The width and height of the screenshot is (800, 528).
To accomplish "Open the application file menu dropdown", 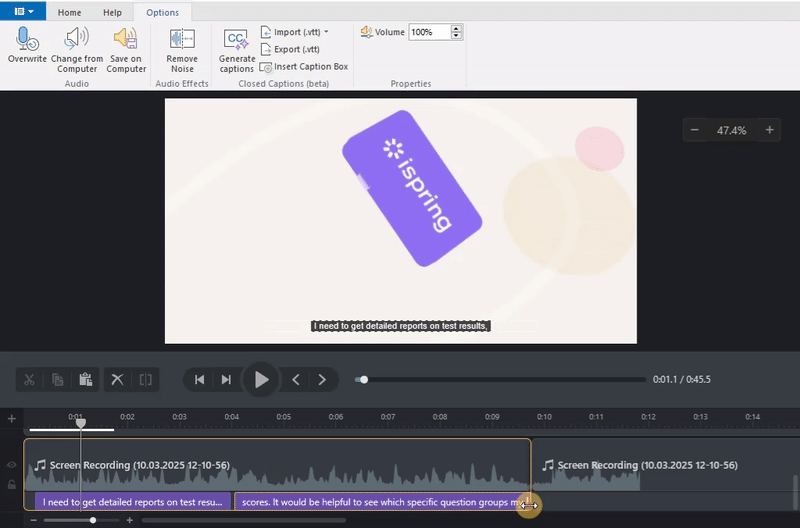I will [23, 12].
